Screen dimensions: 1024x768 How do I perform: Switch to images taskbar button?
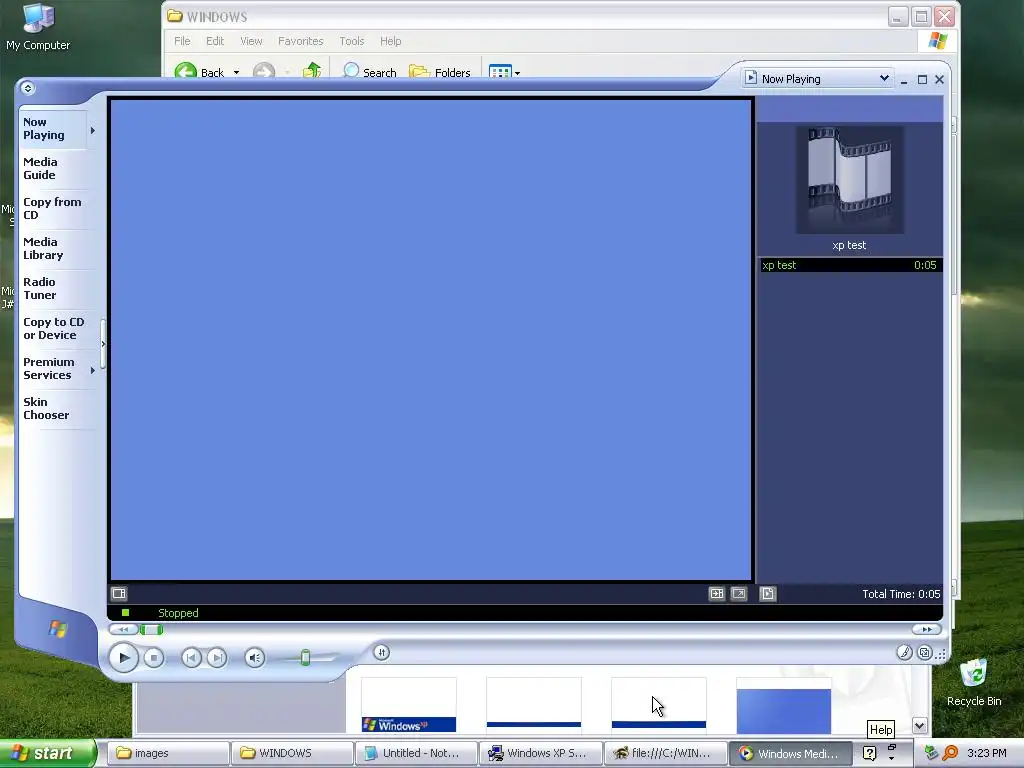point(168,753)
